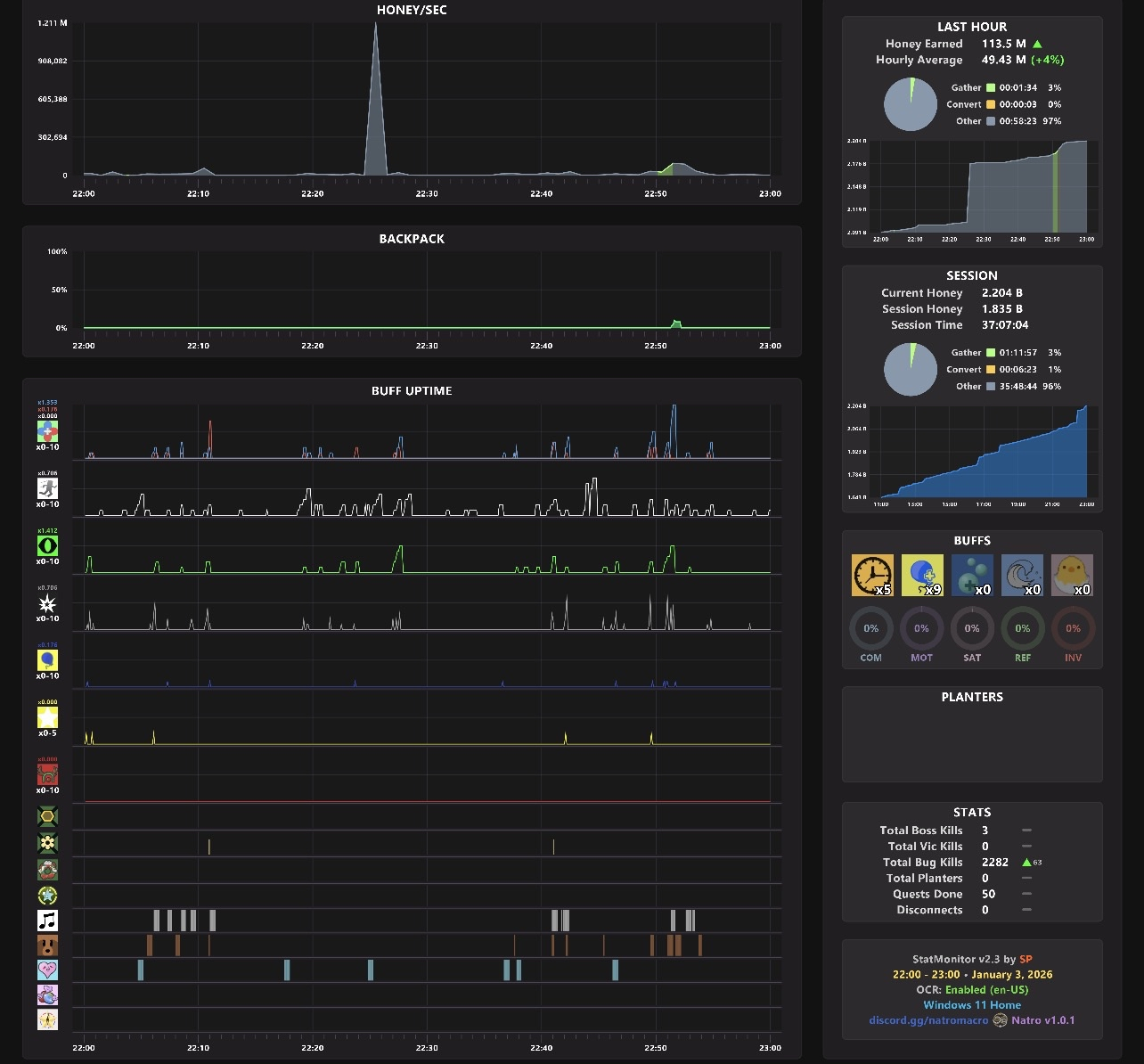Viewport: 1144px width, 1064px height.
Task: Click the Session blue honey graph
Action: pyautogui.click(x=984, y=452)
